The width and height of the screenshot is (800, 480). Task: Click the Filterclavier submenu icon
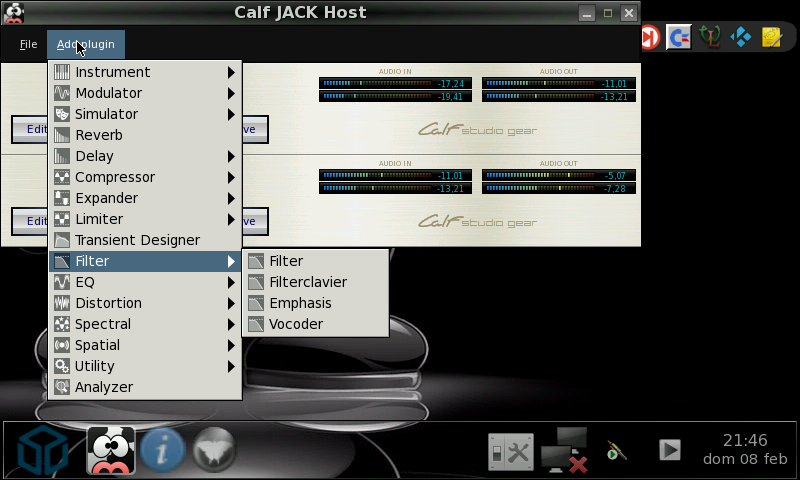(256, 282)
